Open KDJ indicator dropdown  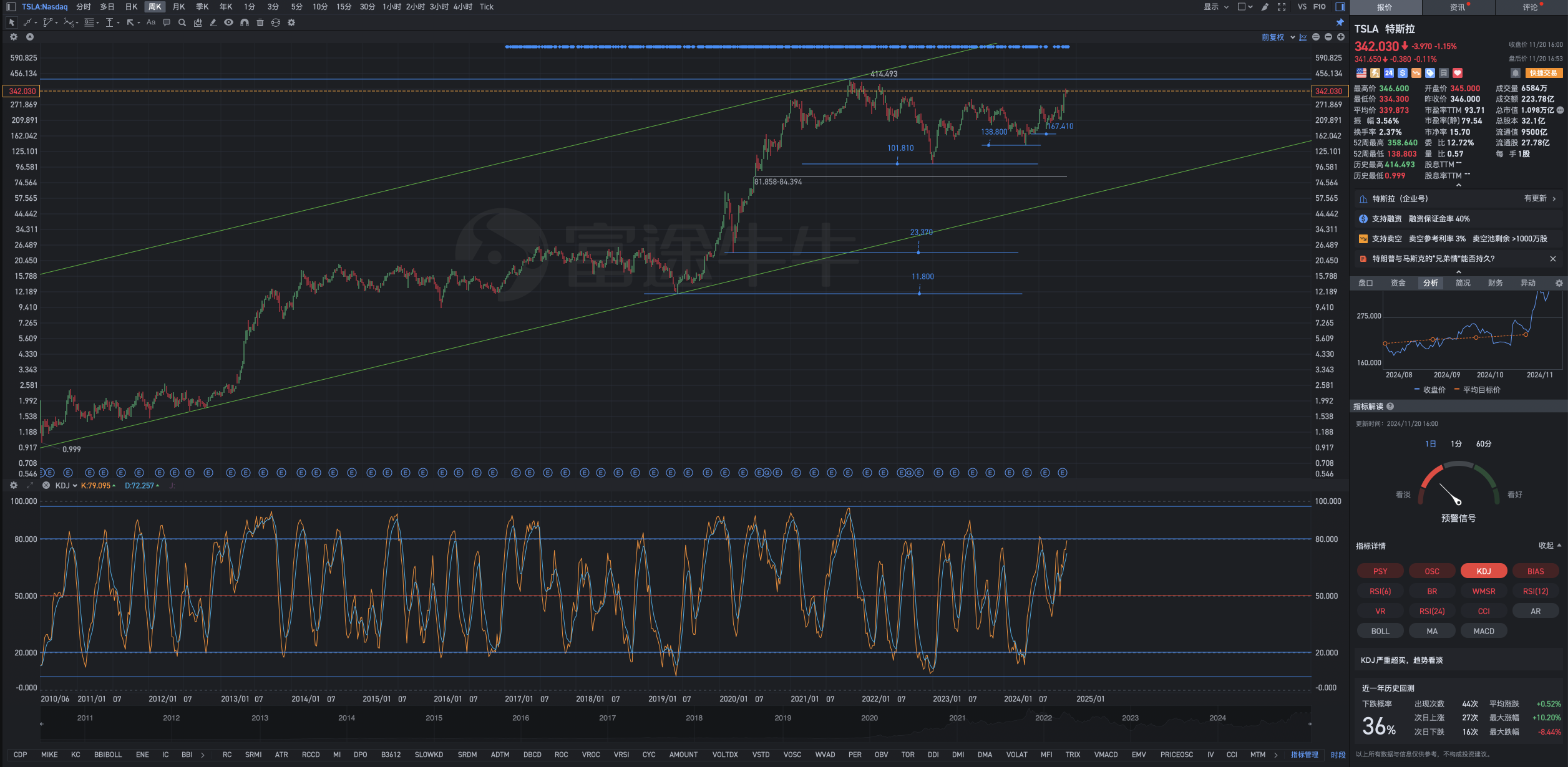pos(66,486)
